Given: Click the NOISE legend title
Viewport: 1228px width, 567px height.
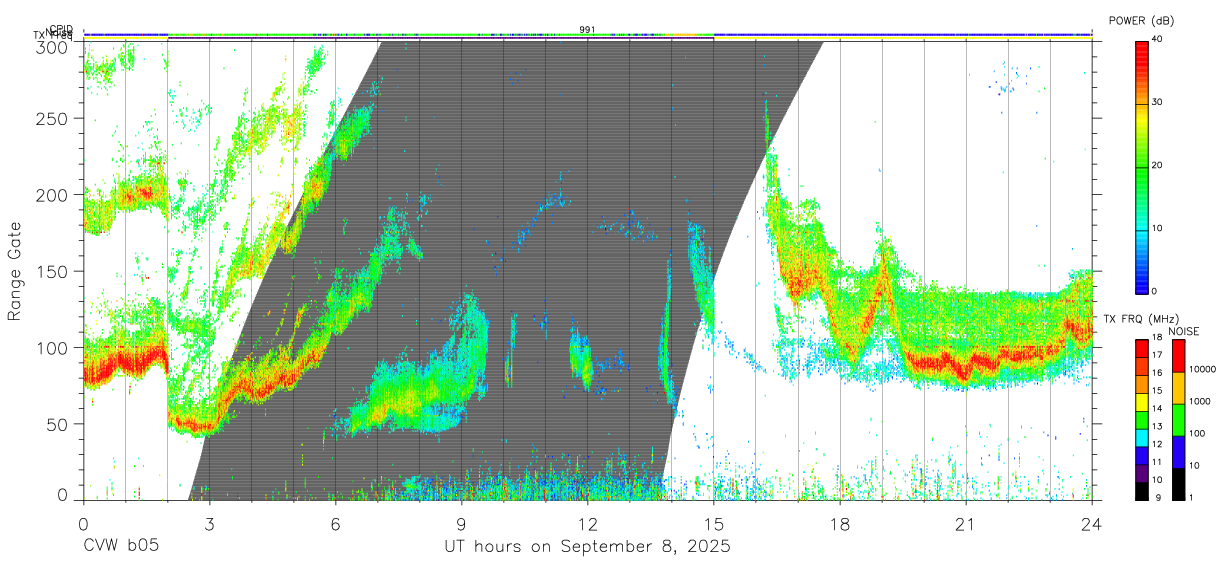Looking at the screenshot, I should click(x=1183, y=331).
